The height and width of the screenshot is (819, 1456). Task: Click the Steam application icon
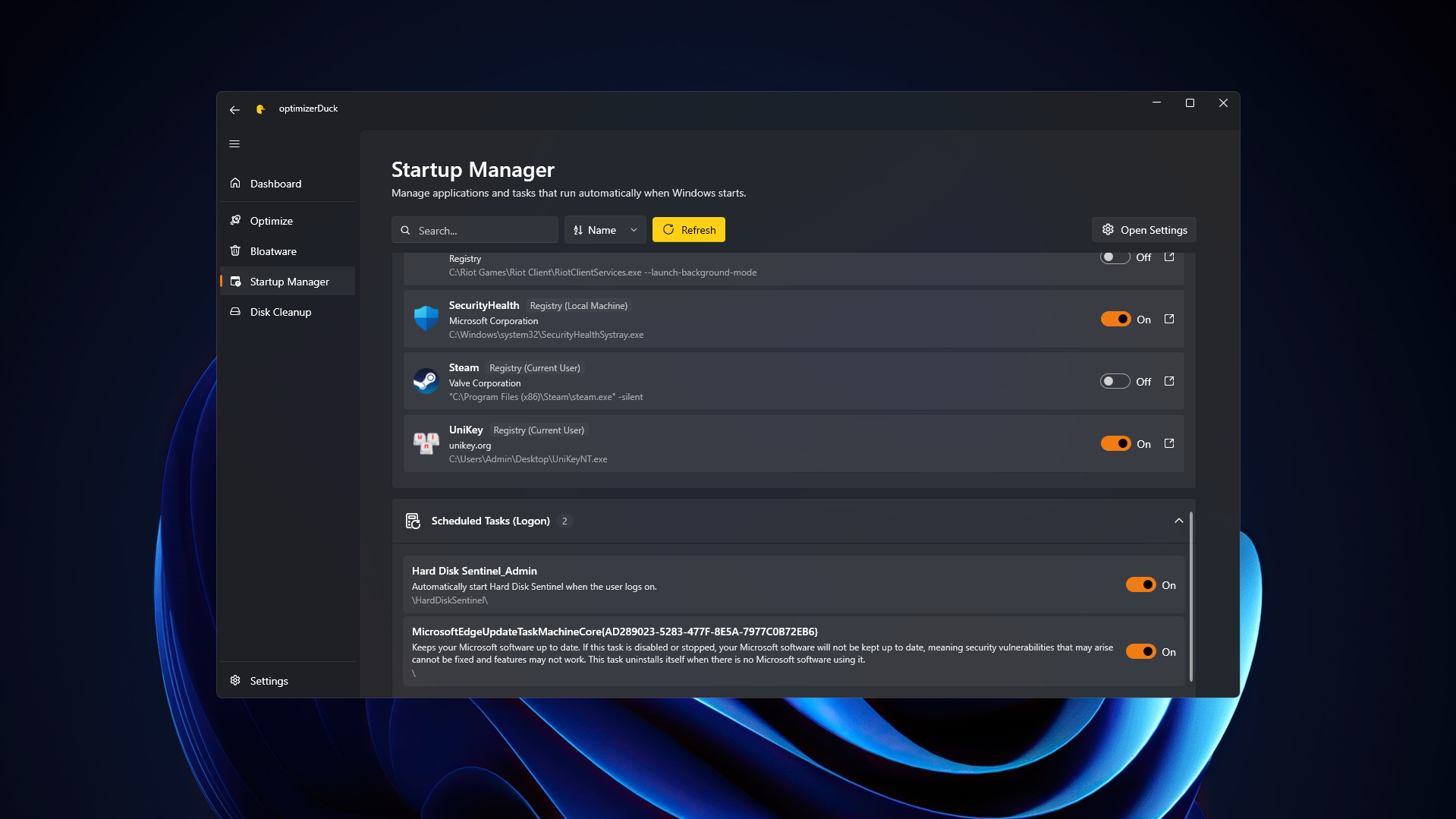pyautogui.click(x=426, y=381)
